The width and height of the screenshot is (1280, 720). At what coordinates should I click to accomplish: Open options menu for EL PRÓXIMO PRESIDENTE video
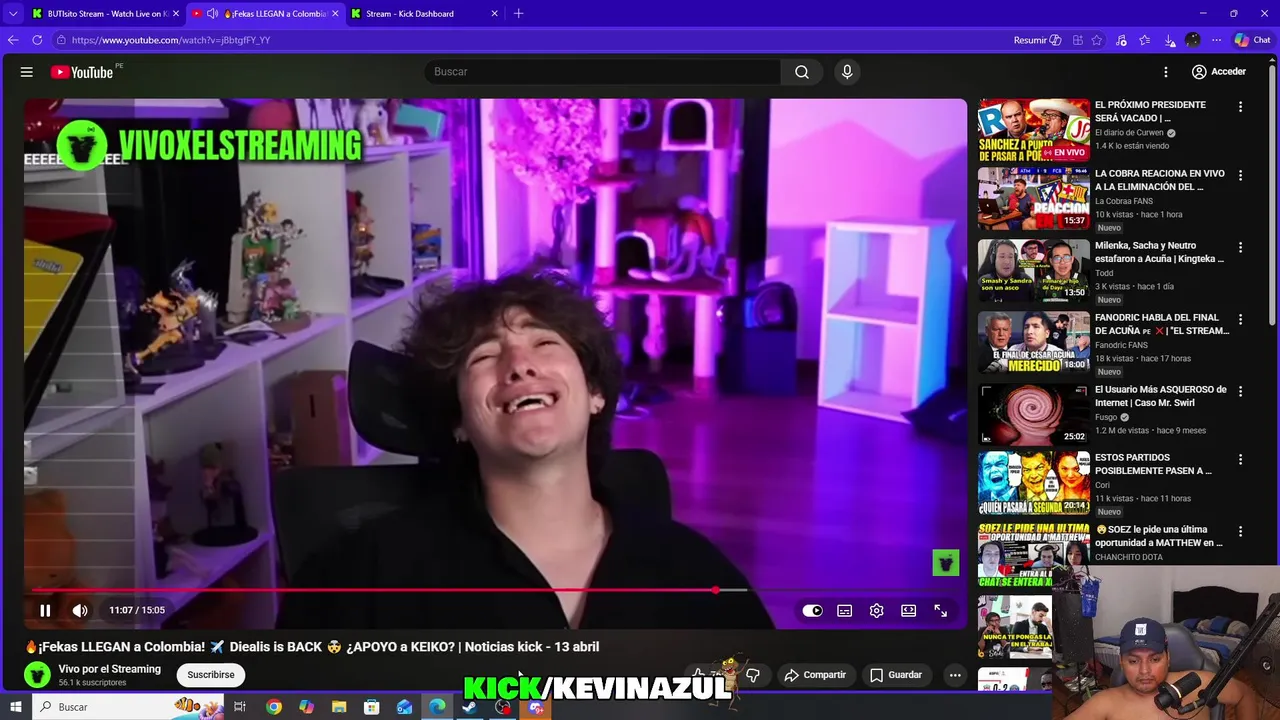tap(1240, 107)
